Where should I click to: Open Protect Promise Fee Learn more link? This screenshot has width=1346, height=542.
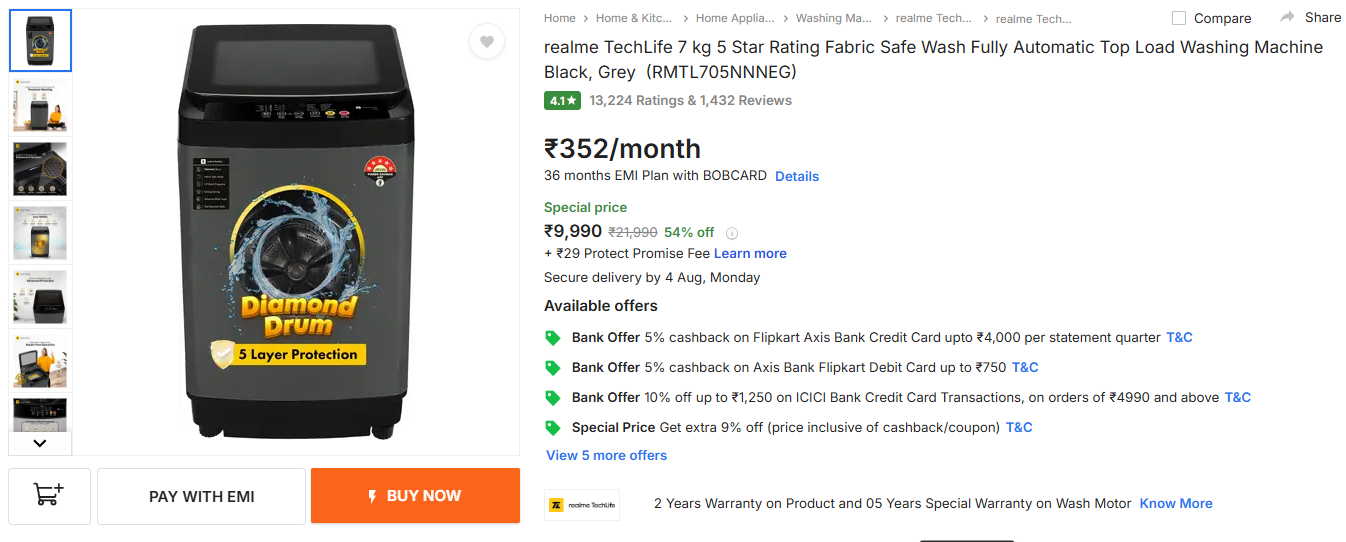click(x=750, y=253)
